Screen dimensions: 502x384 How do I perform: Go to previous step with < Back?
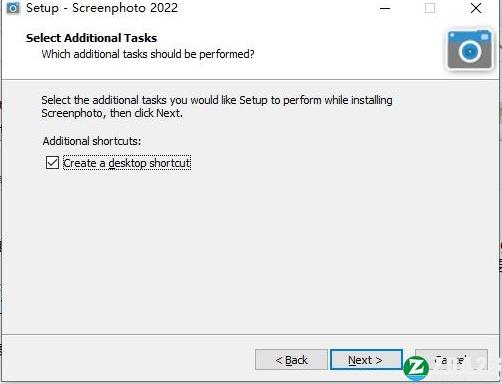pos(291,360)
